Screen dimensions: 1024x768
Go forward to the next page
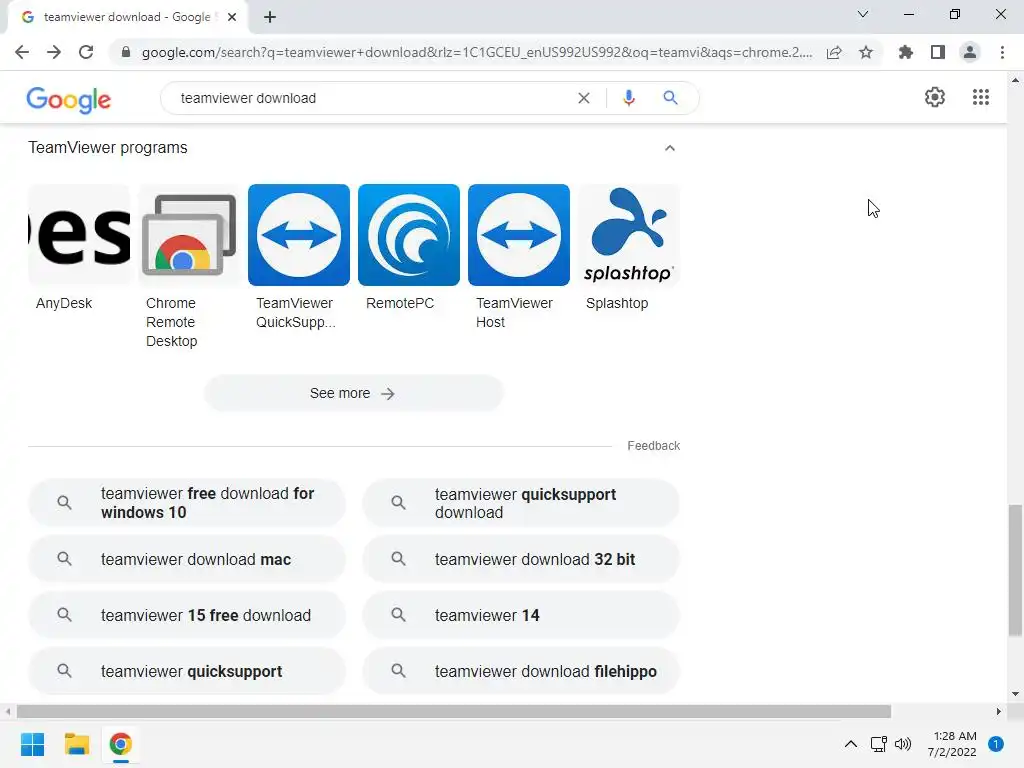point(54,52)
